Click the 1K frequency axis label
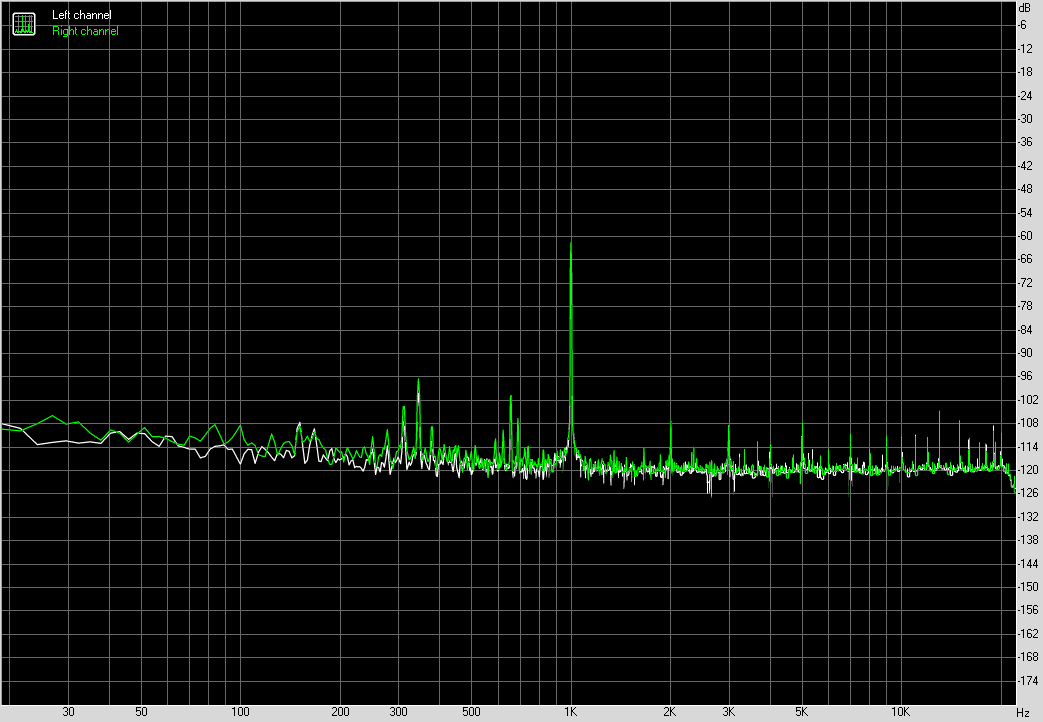The width and height of the screenshot is (1043, 722). coord(570,712)
